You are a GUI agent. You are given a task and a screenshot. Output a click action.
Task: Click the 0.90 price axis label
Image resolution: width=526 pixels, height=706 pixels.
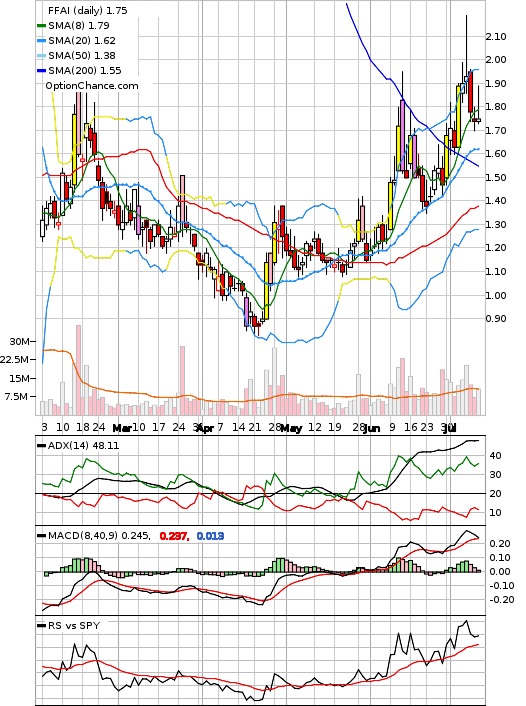coord(495,318)
